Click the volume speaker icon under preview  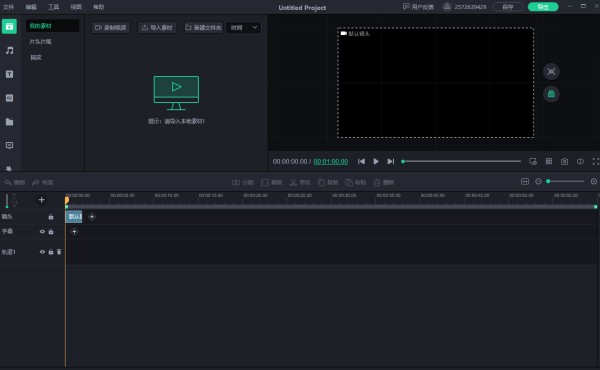[x=580, y=161]
